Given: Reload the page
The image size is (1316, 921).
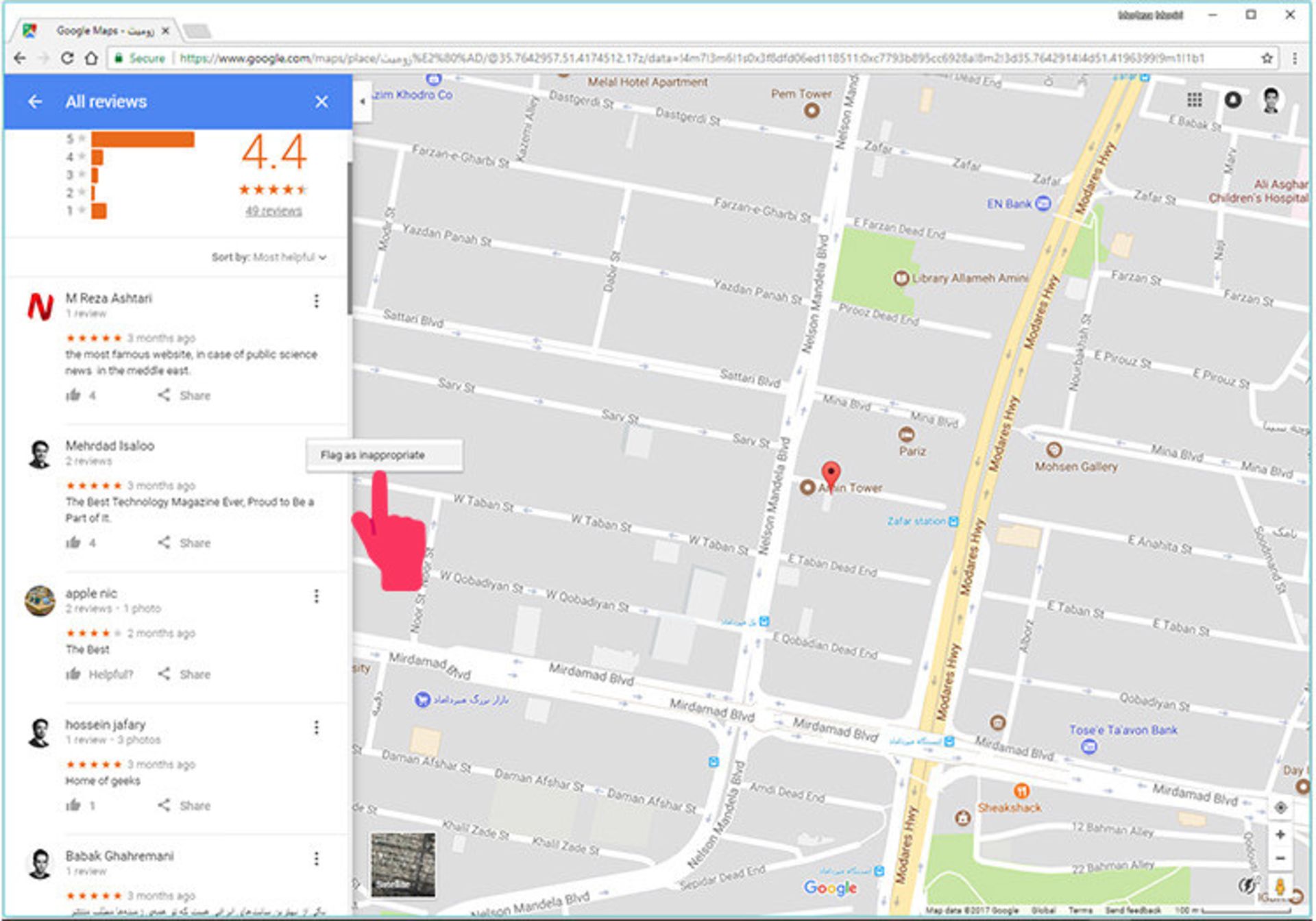Looking at the screenshot, I should tap(66, 58).
